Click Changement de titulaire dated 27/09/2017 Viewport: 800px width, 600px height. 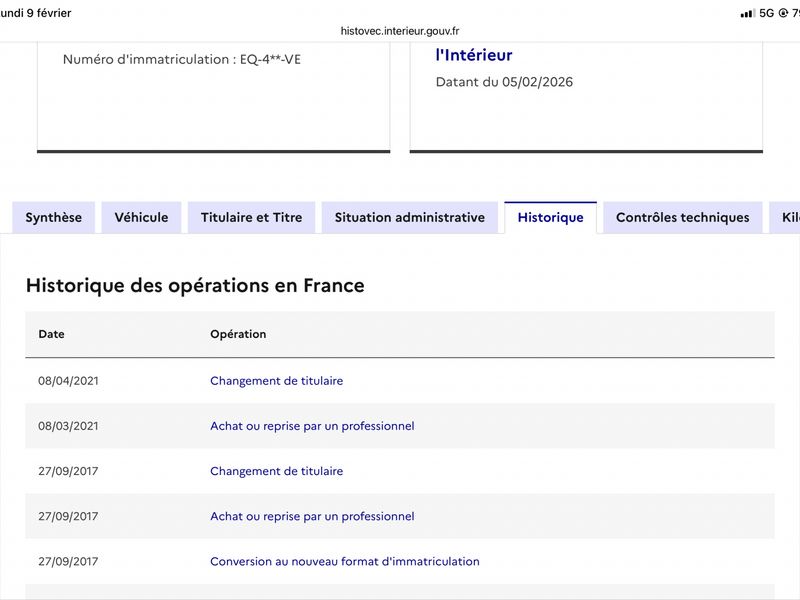point(277,471)
